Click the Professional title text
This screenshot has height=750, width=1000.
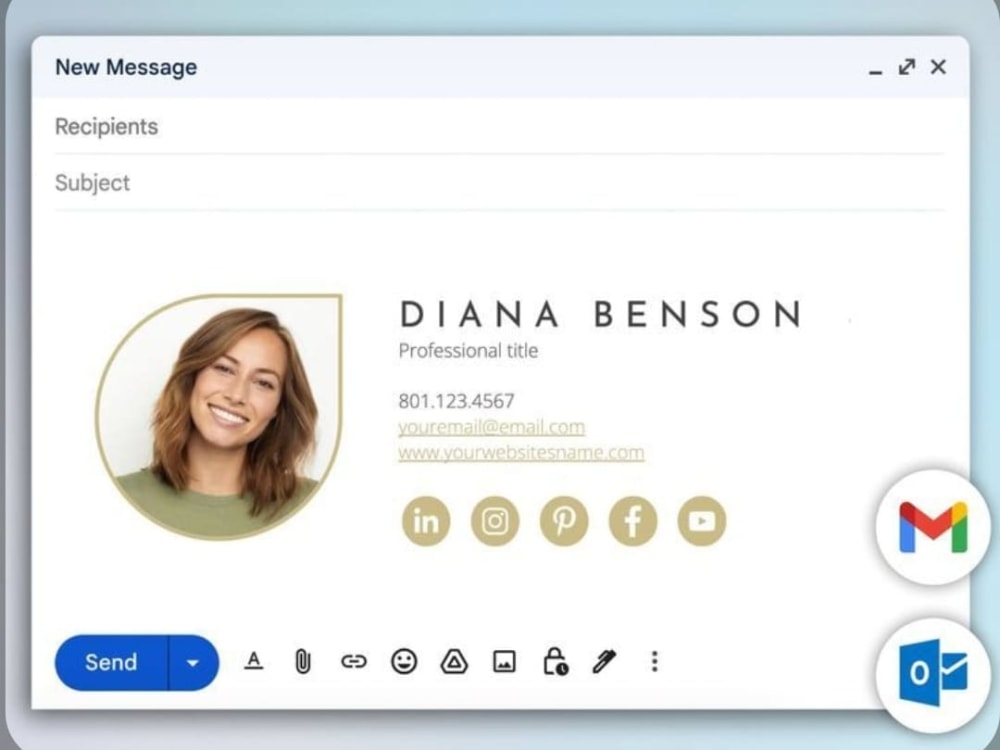pyautogui.click(x=468, y=351)
